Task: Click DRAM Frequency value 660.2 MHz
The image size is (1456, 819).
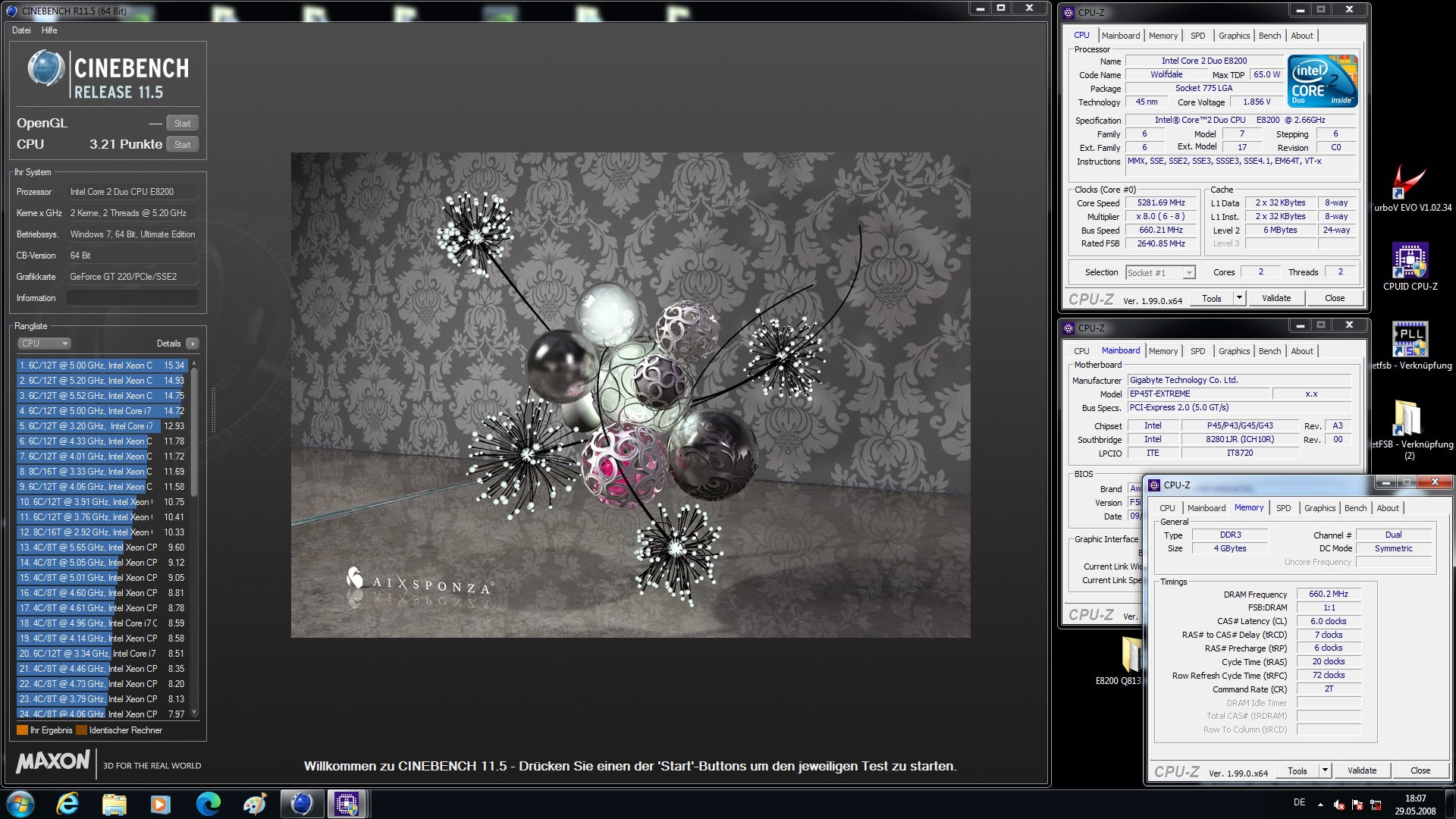Action: pos(1329,595)
